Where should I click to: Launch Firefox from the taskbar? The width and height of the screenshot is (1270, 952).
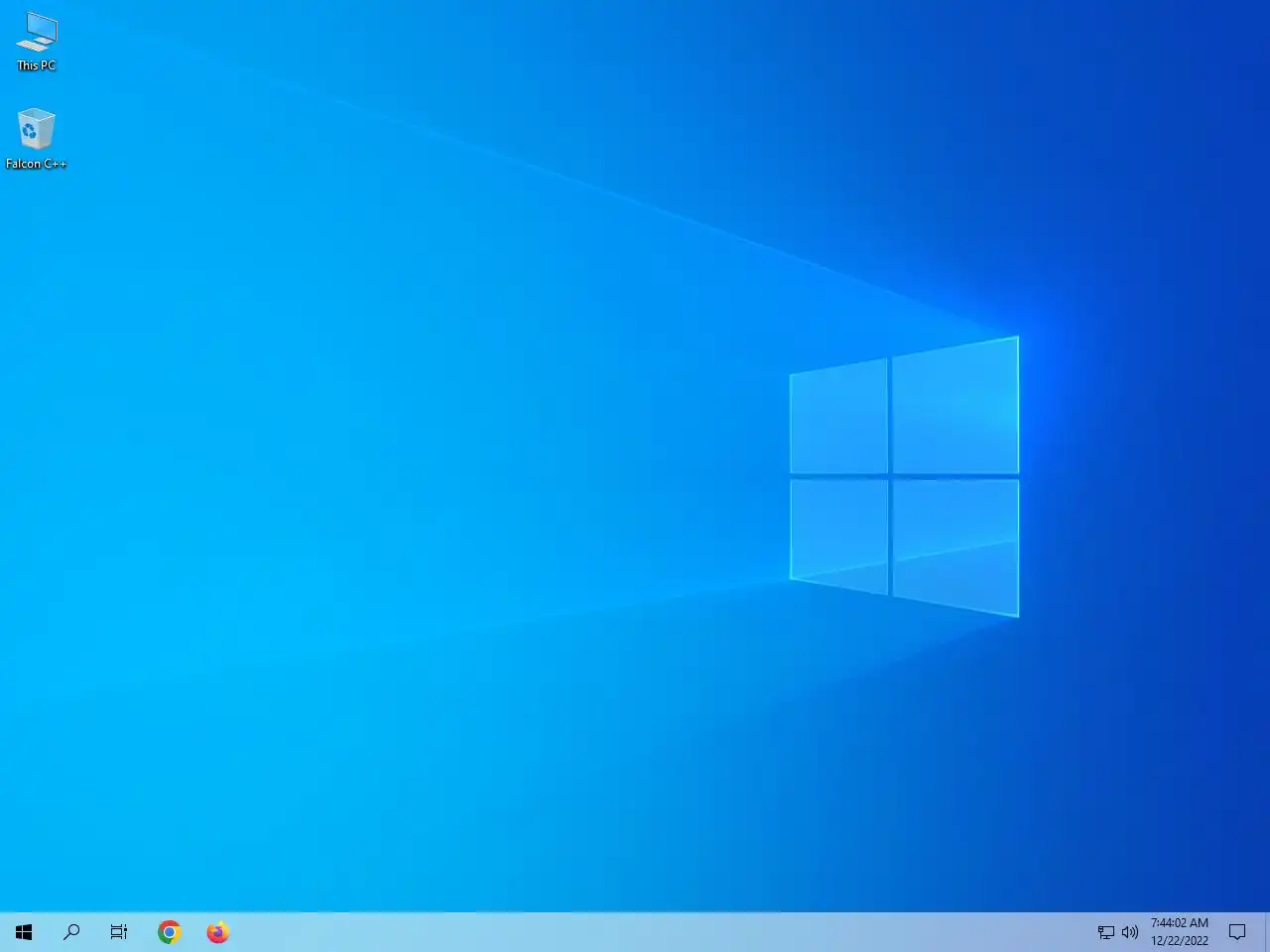(218, 932)
